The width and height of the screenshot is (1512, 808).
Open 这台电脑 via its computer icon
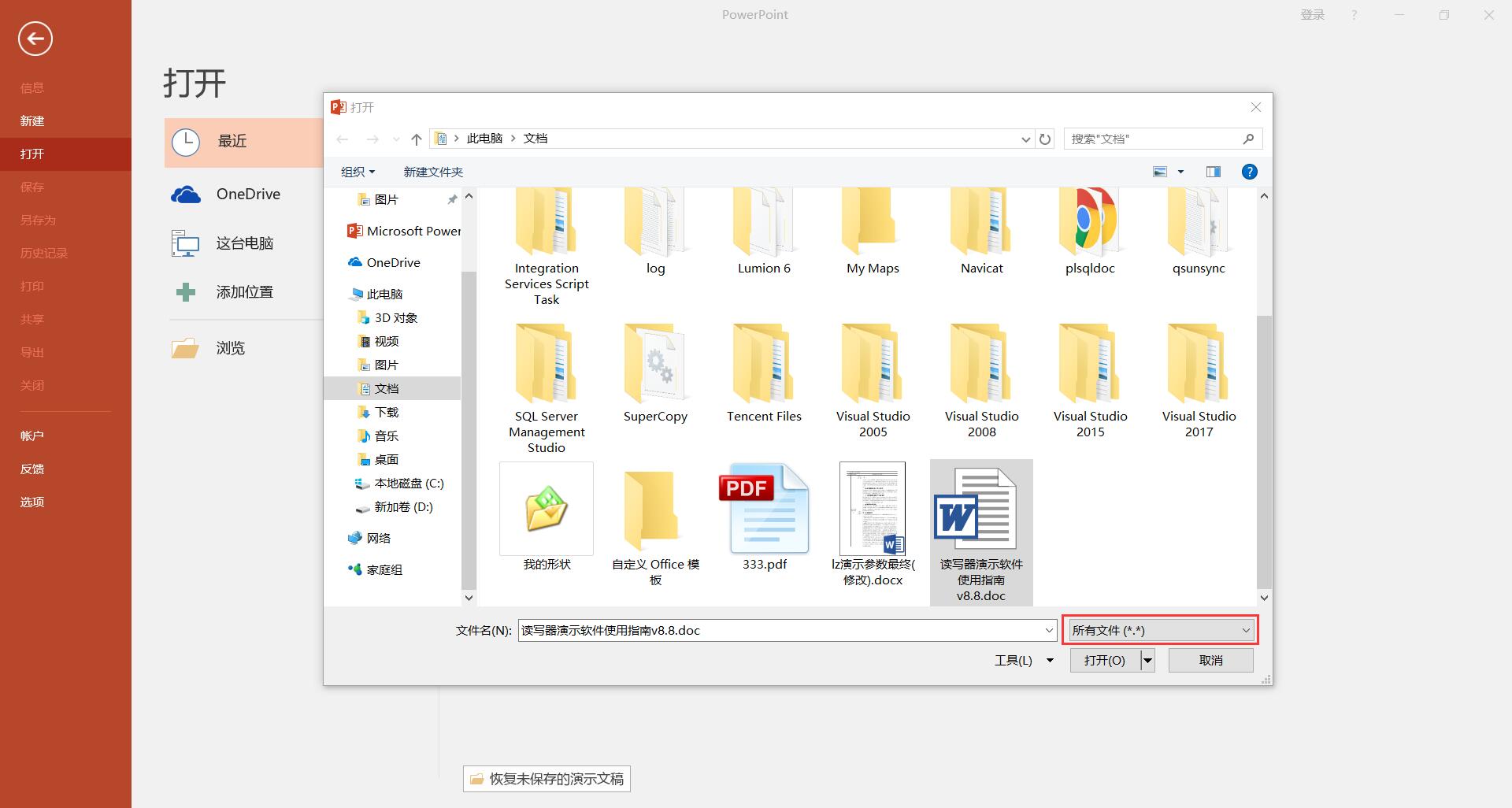pos(186,243)
